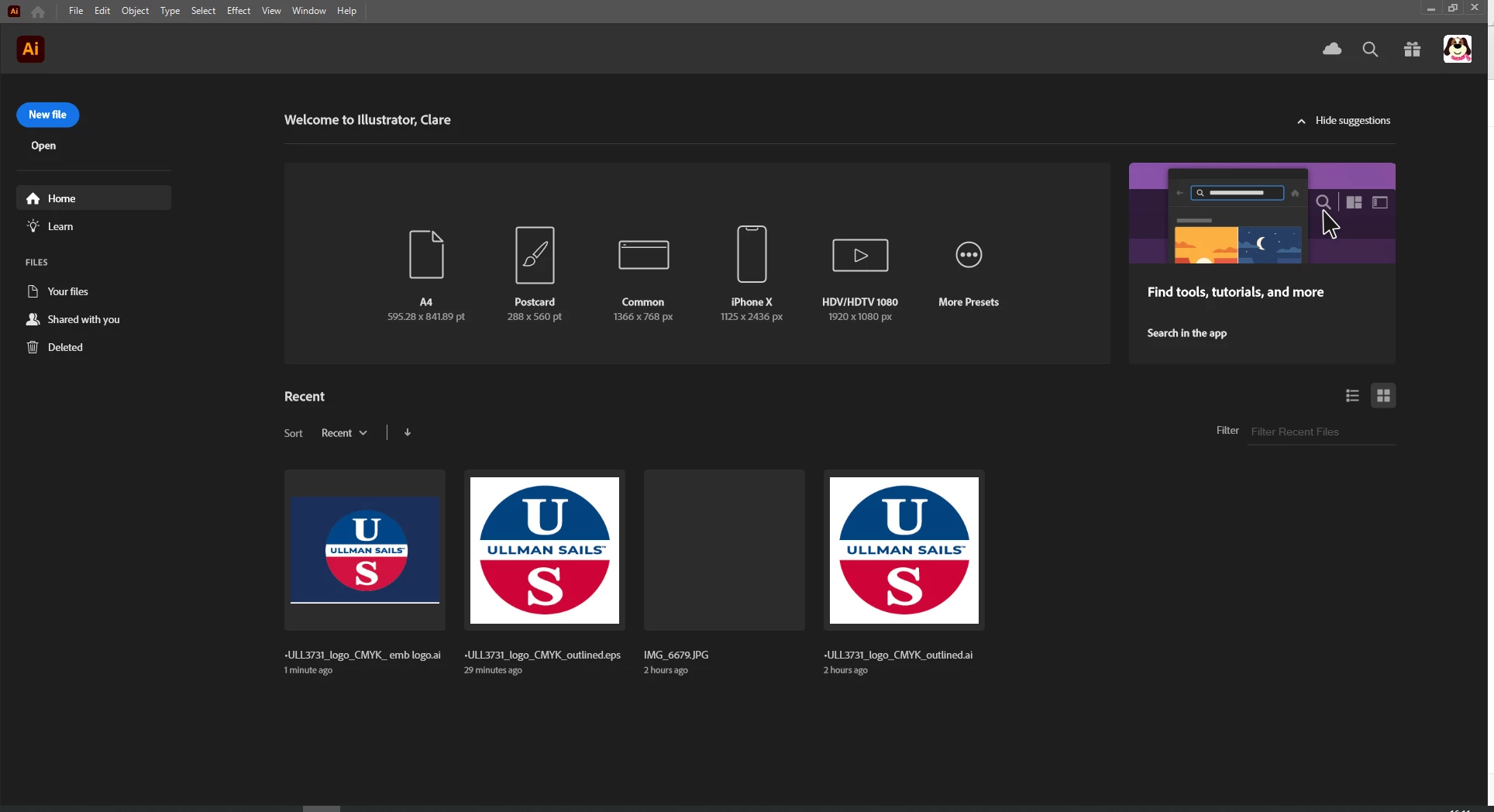Open the View menu
Image resolution: width=1494 pixels, height=812 pixels.
[x=271, y=11]
